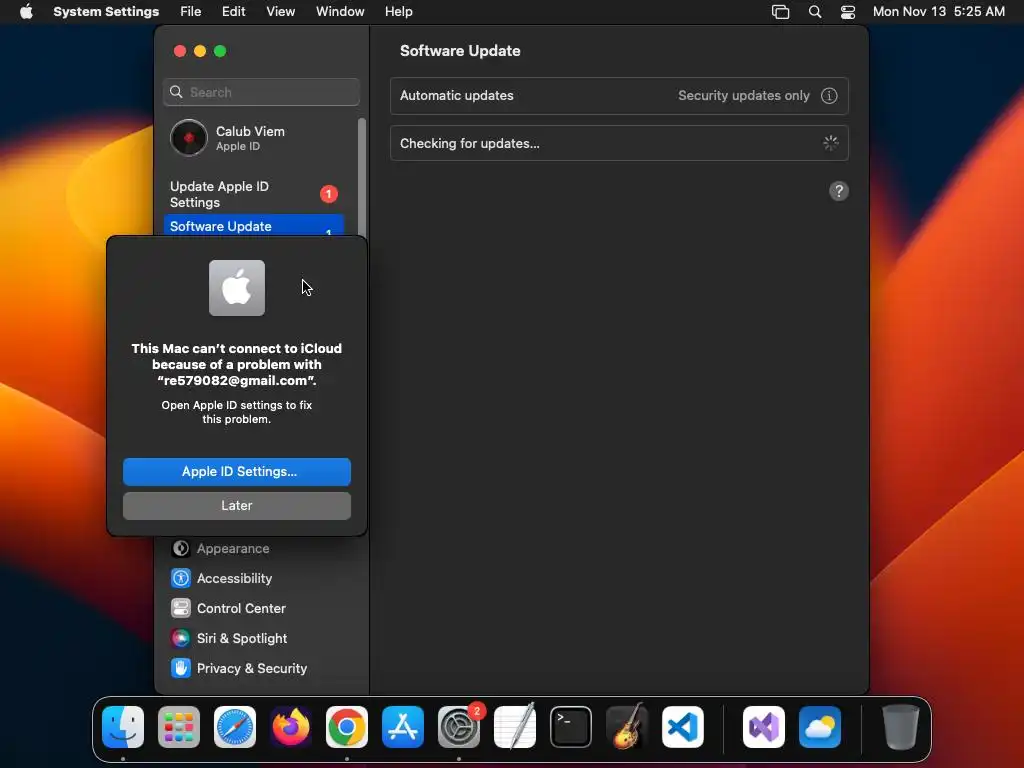Select Software Update in the sidebar
This screenshot has height=768, width=1024.
pyautogui.click(x=253, y=225)
